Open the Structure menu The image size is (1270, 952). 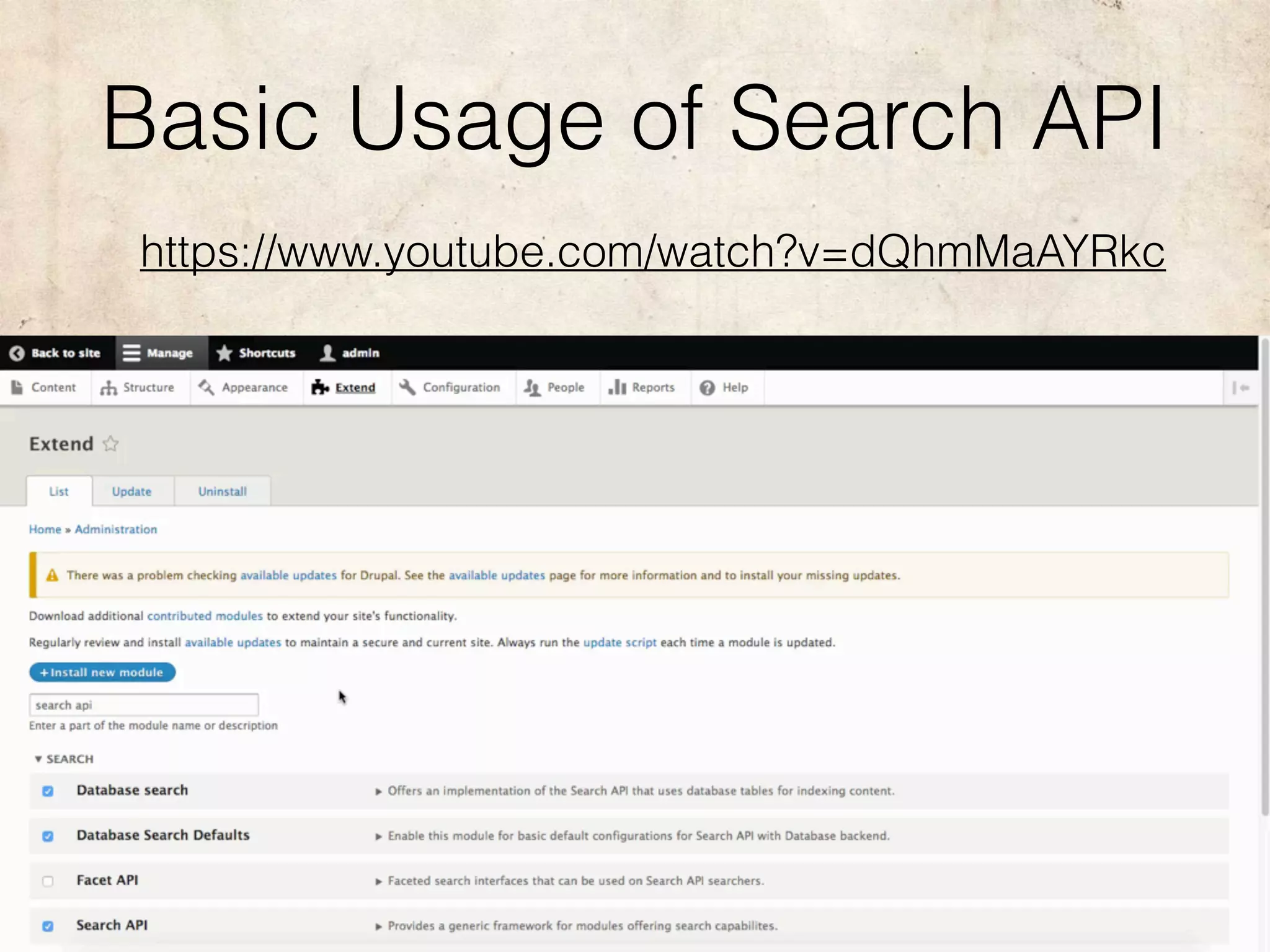(140, 388)
